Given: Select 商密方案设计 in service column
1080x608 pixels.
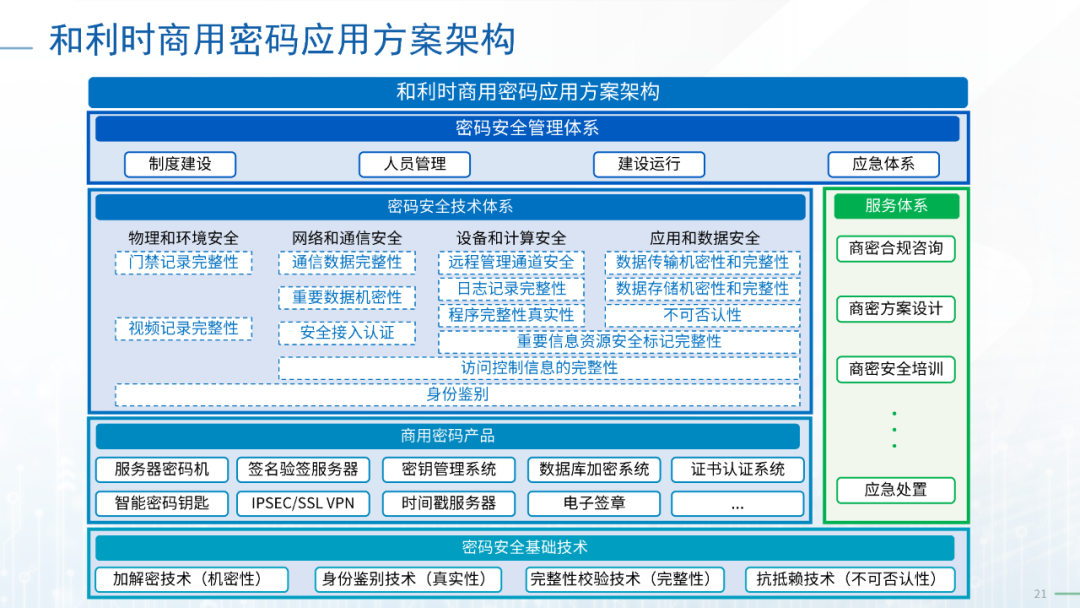Looking at the screenshot, I should 895,308.
